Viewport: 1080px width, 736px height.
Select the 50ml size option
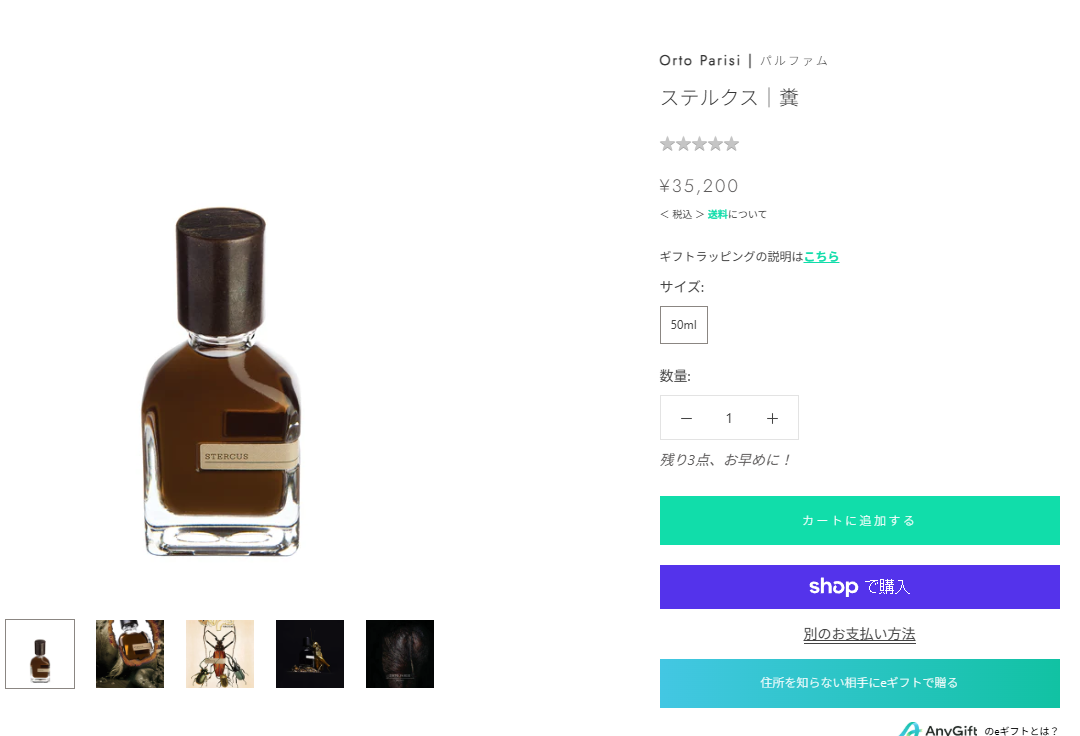point(684,325)
